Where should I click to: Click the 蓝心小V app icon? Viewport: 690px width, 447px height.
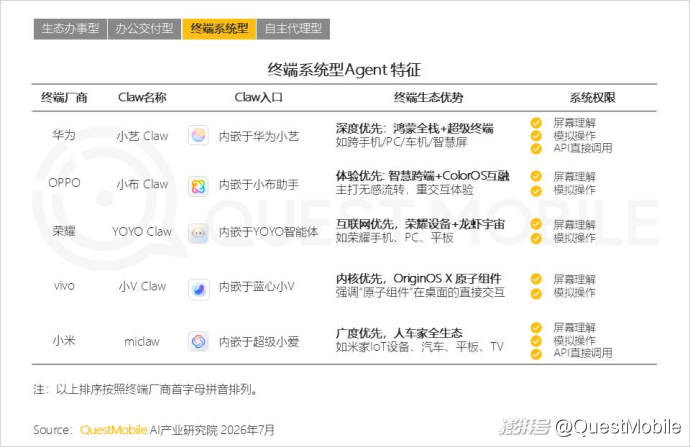pos(198,289)
